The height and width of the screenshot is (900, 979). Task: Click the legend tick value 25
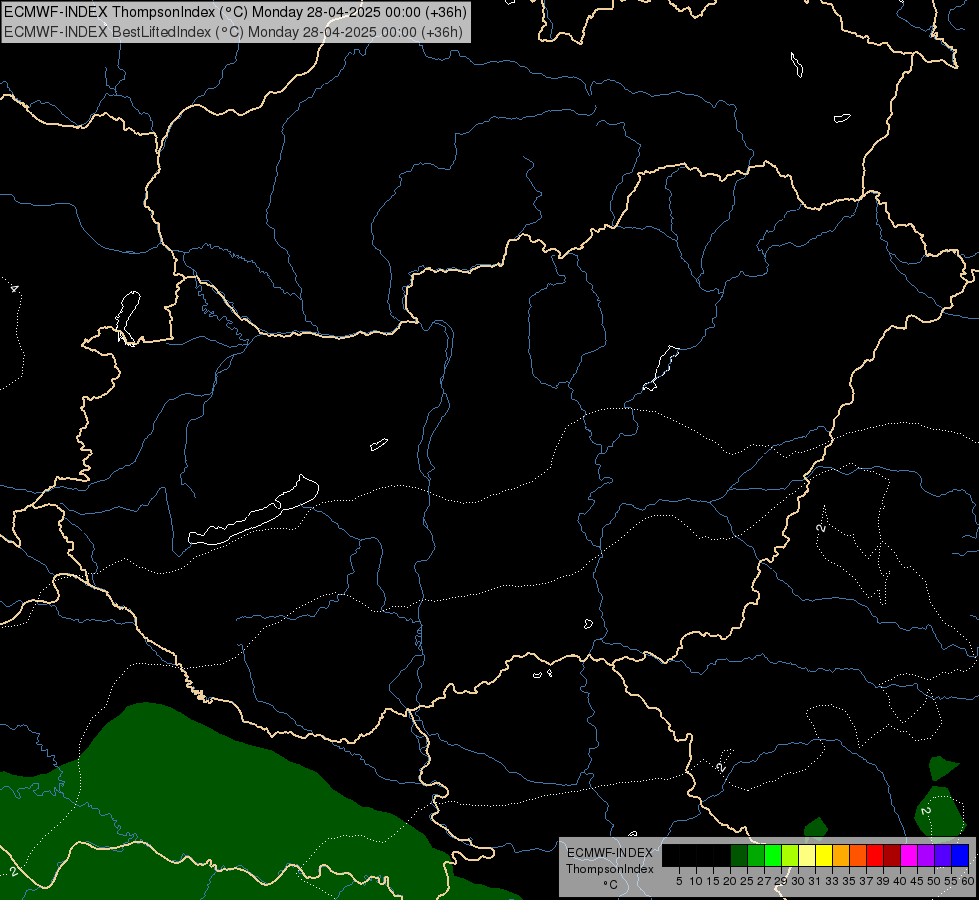pyautogui.click(x=747, y=881)
